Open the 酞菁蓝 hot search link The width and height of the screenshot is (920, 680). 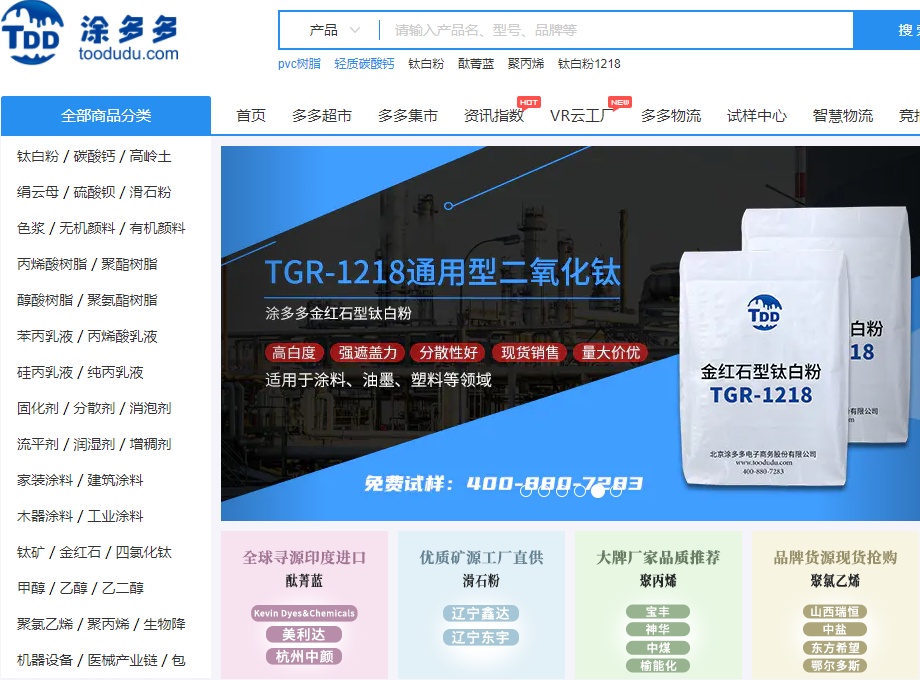476,63
